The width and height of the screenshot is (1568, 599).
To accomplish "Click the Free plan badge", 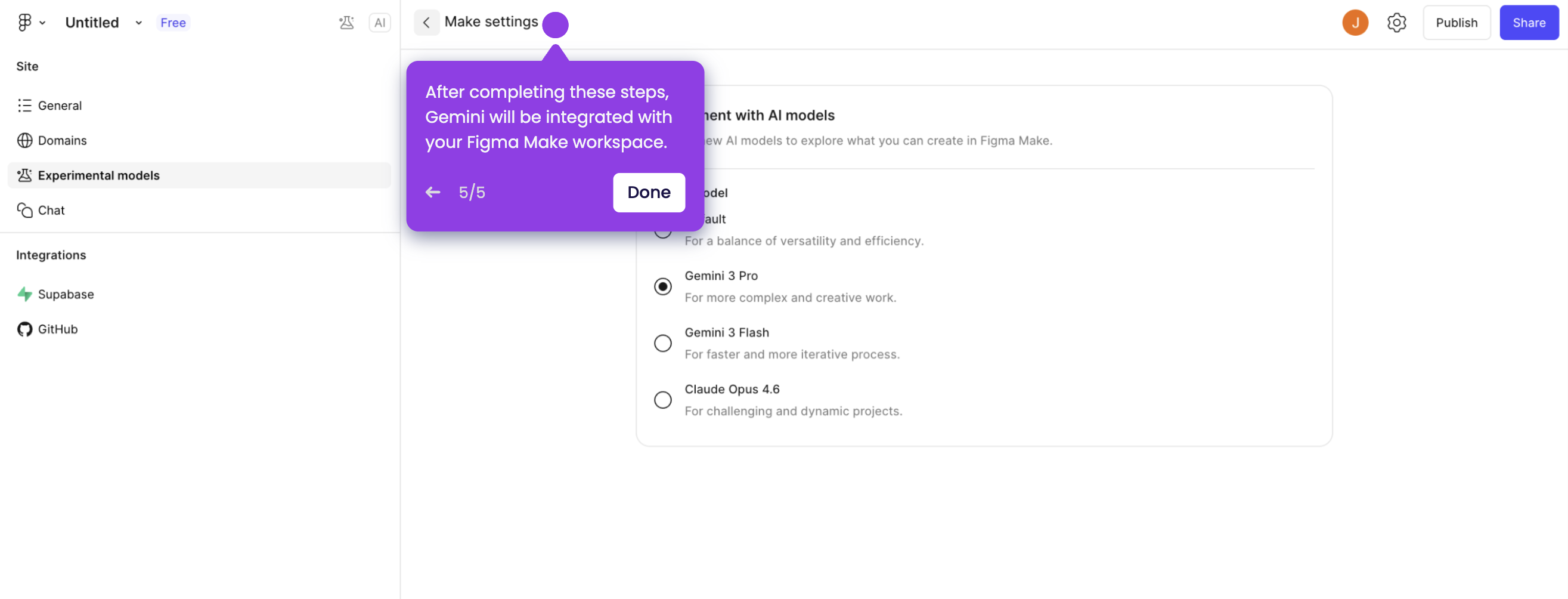I will point(173,23).
